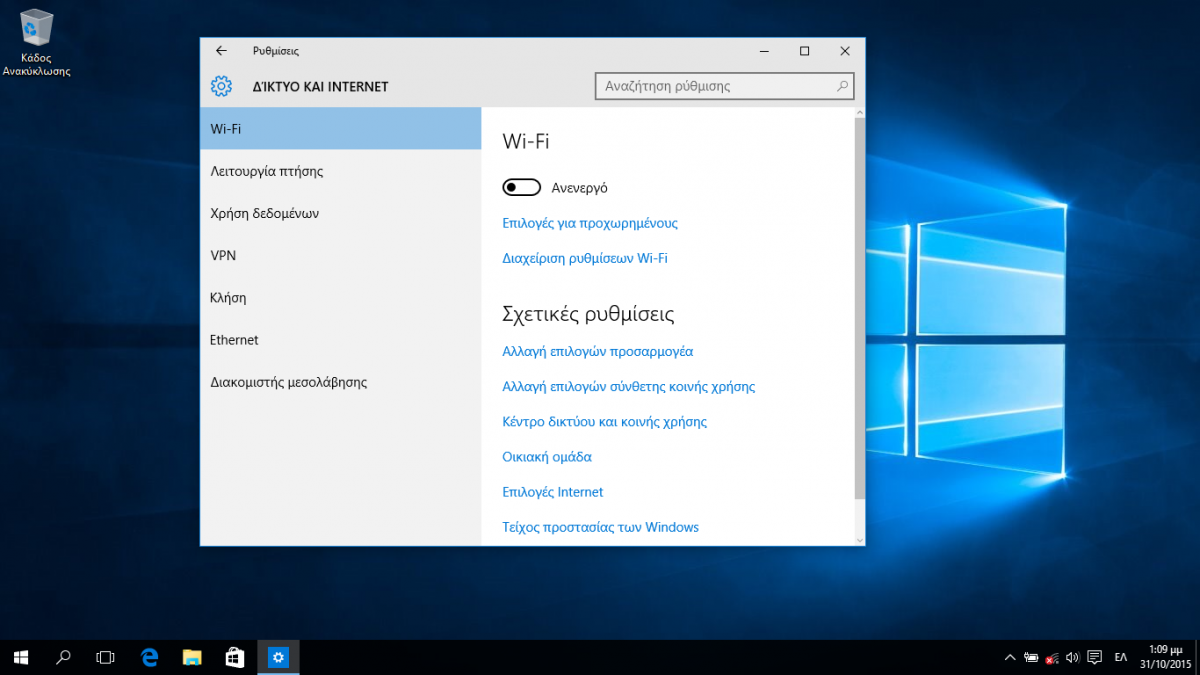The height and width of the screenshot is (675, 1200).
Task: Go back using the Settings back arrow
Action: click(x=221, y=51)
